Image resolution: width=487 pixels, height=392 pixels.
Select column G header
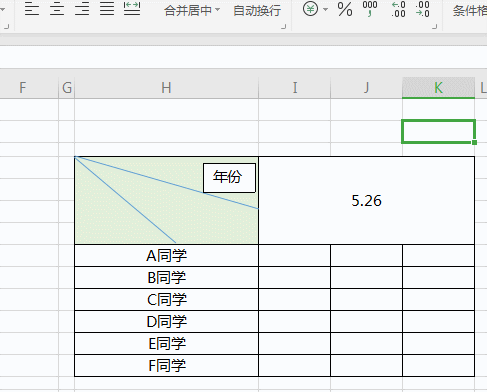tap(67, 88)
